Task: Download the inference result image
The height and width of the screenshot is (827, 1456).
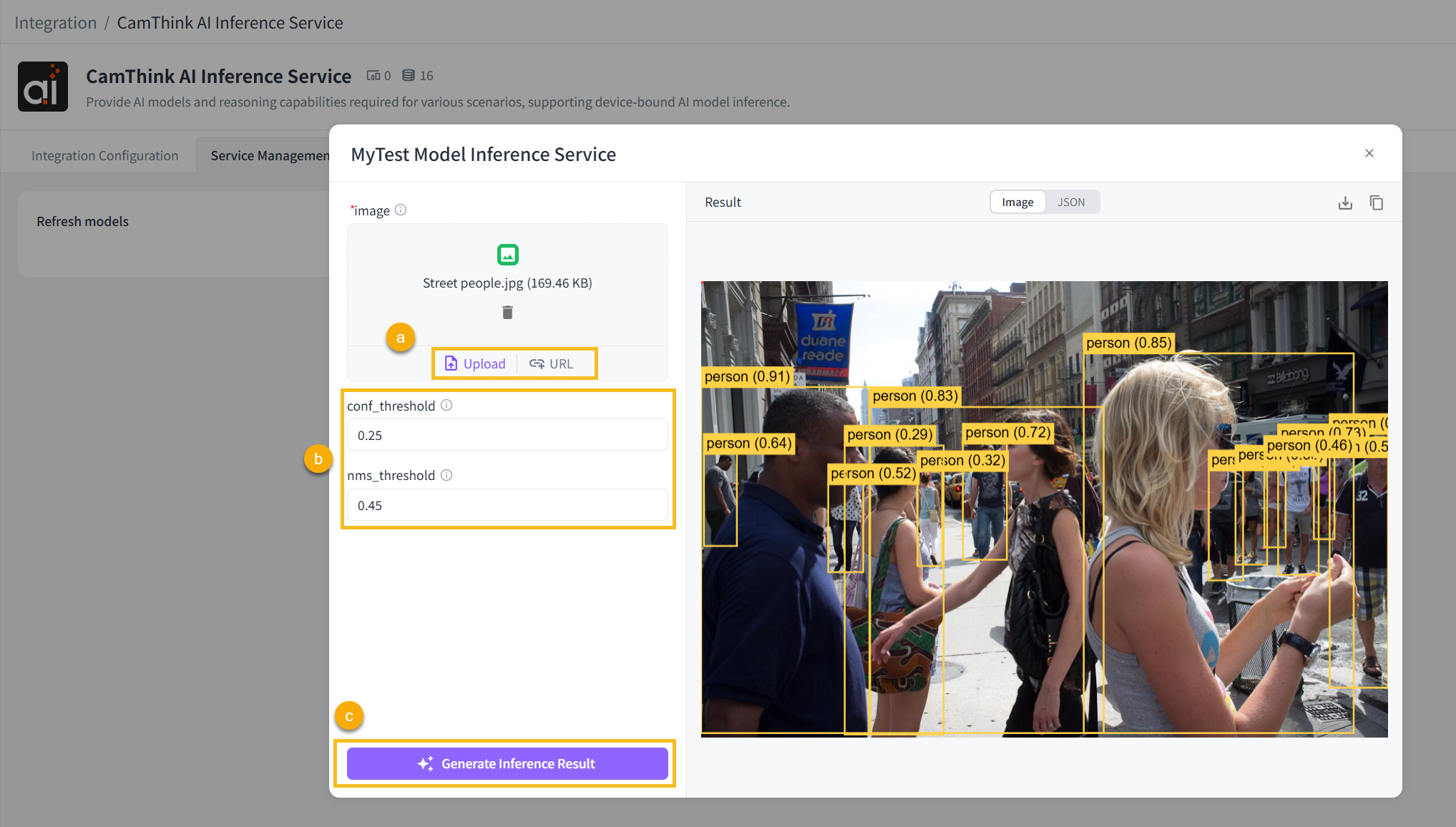Action: coord(1345,203)
